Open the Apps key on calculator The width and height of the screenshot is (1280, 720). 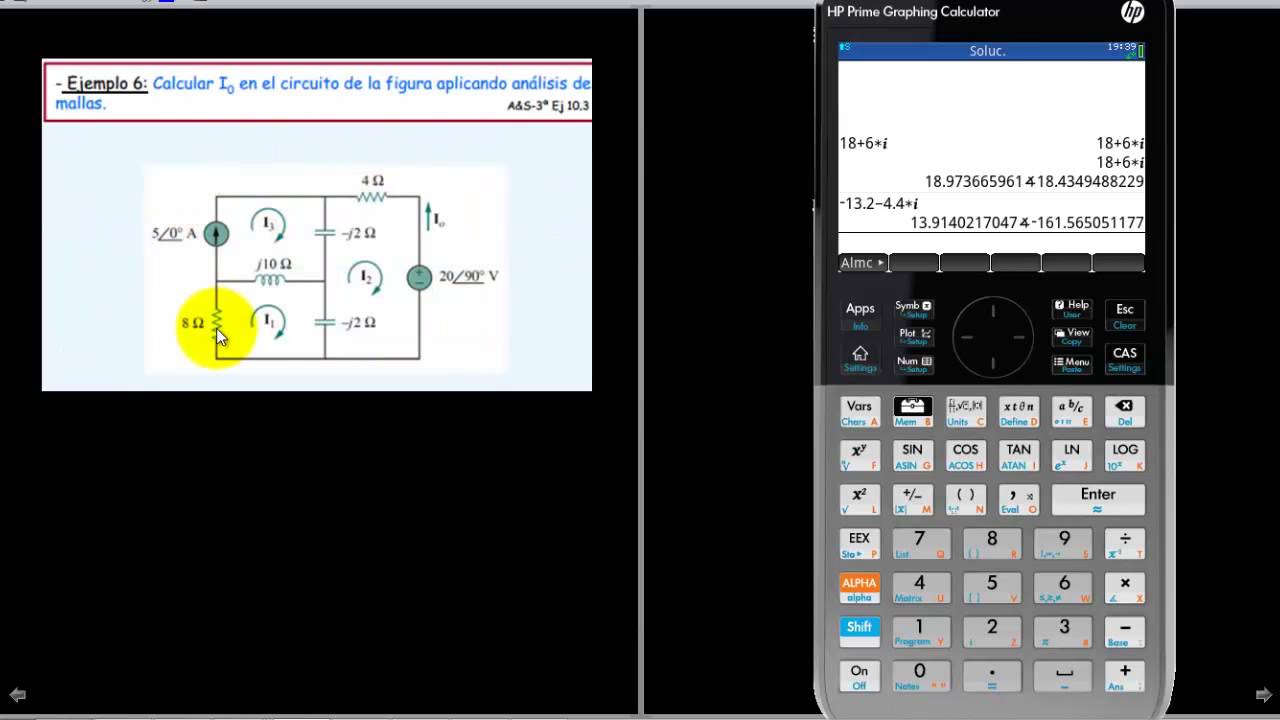click(860, 314)
